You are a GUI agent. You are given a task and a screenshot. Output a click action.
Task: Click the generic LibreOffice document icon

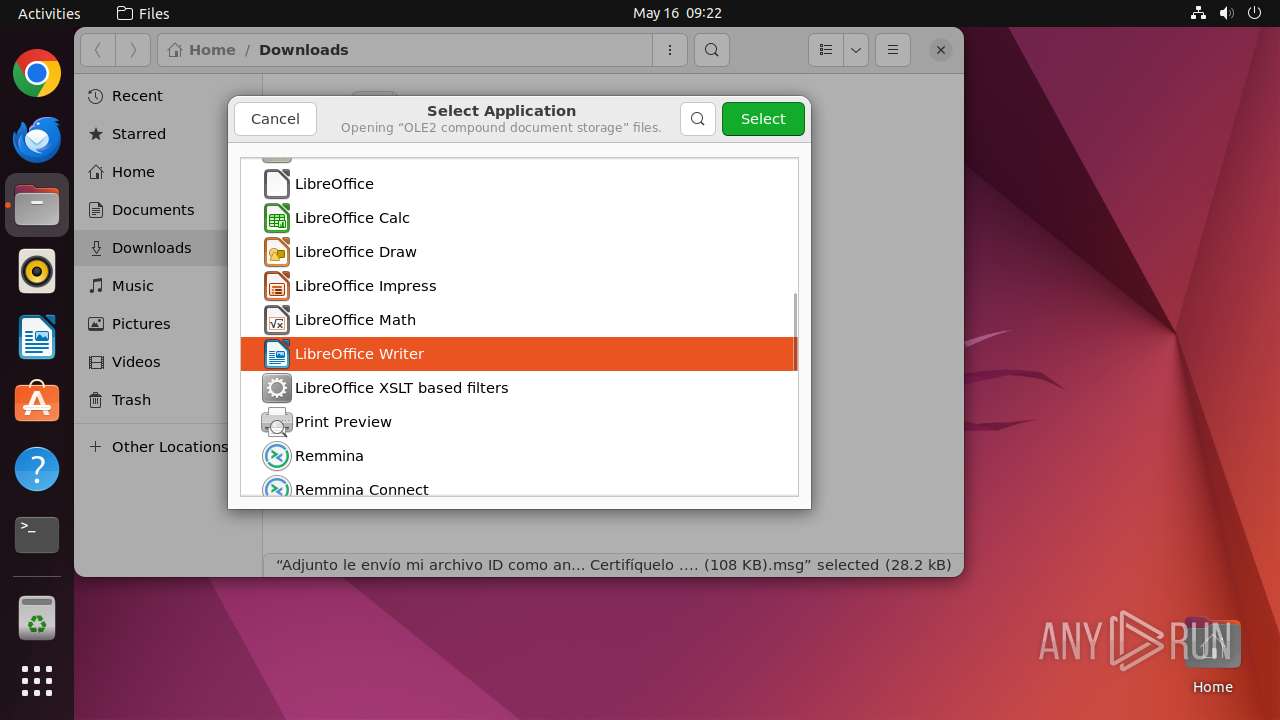pos(277,184)
